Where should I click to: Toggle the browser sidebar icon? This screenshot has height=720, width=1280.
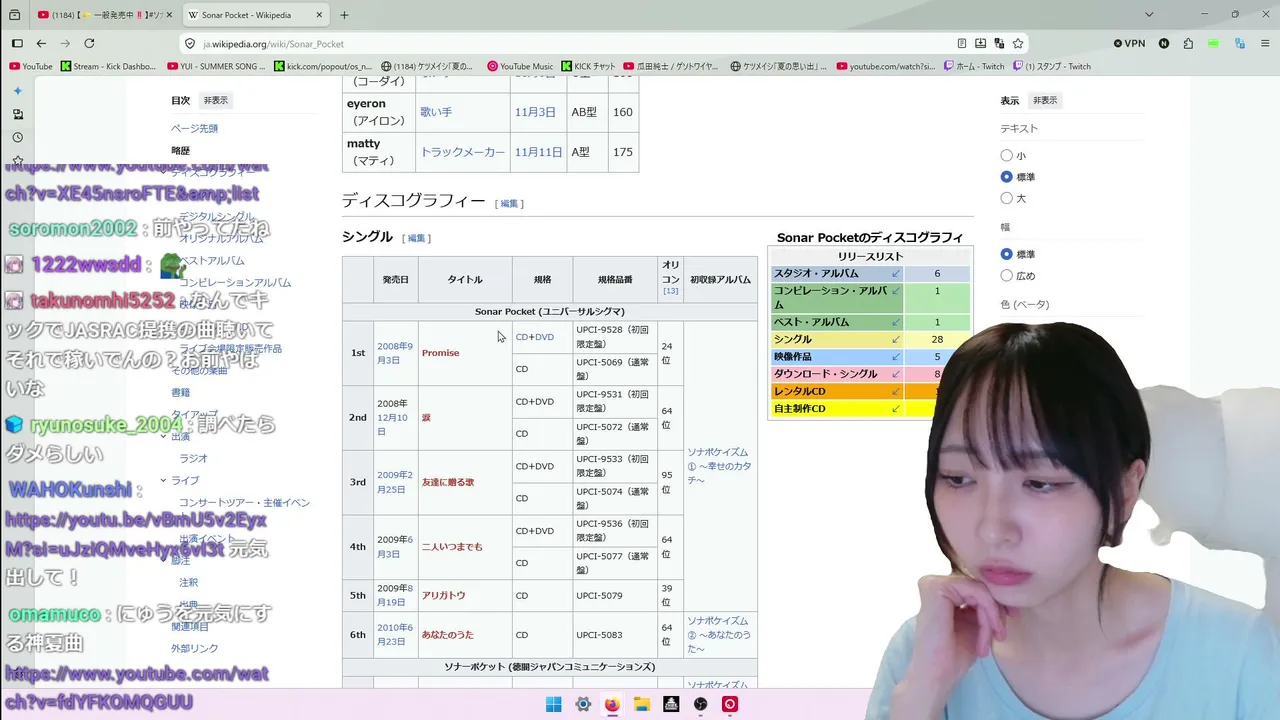[x=17, y=43]
